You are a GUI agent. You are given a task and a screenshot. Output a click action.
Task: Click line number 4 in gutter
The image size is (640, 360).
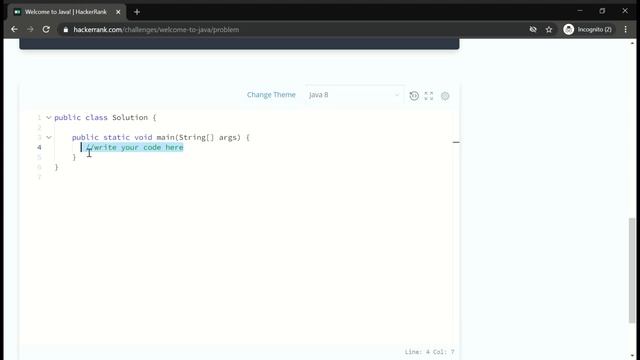click(x=39, y=147)
